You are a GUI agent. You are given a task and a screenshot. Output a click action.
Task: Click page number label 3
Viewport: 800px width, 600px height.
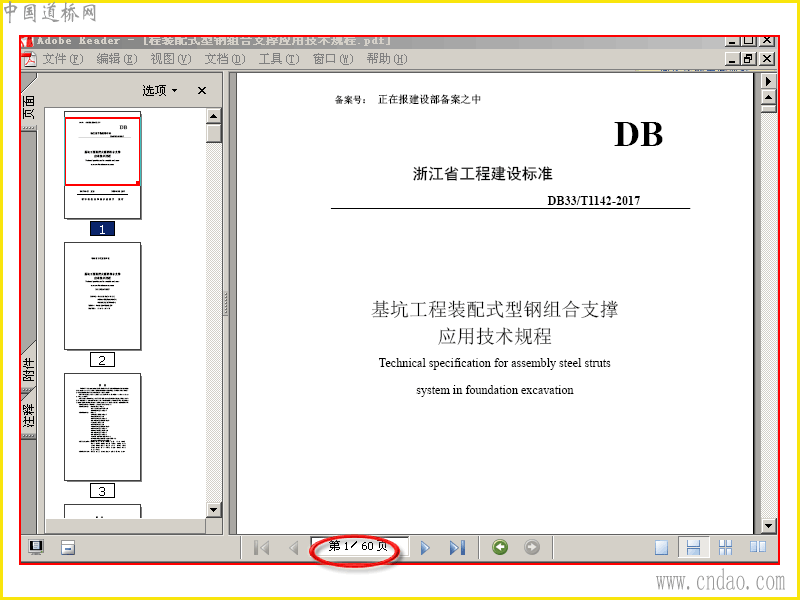[102, 491]
